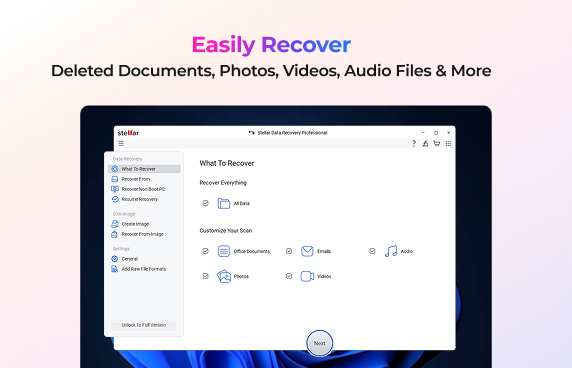This screenshot has width=572, height=368.
Task: Select What To Recover in sidebar
Action: (x=144, y=169)
